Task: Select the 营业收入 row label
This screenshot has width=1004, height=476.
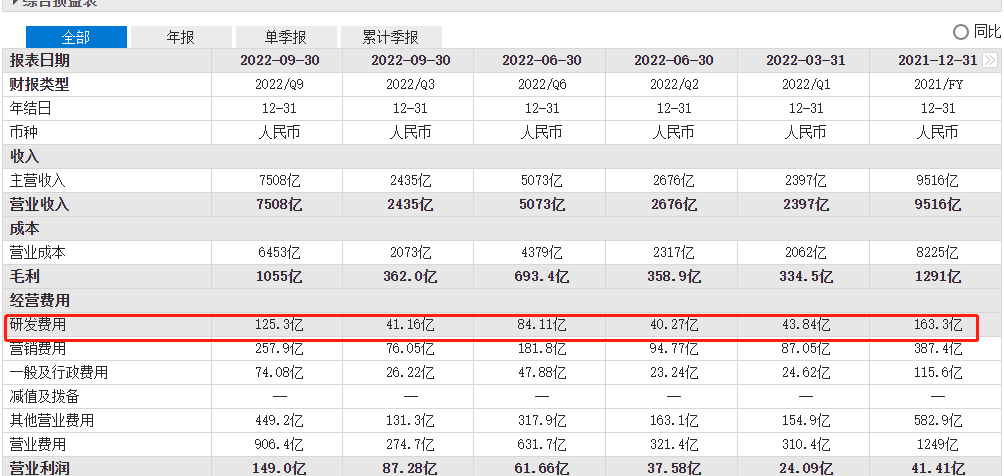Action: 38,204
